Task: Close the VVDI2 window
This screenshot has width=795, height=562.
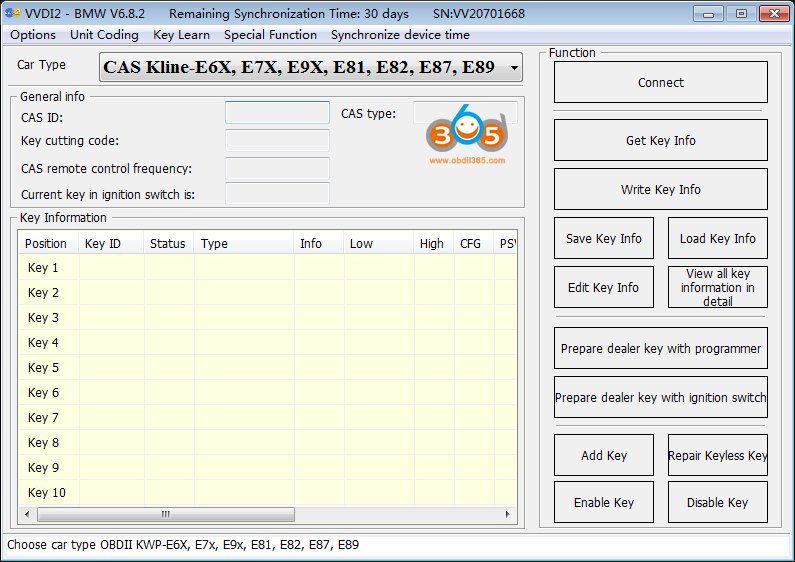Action: point(774,14)
